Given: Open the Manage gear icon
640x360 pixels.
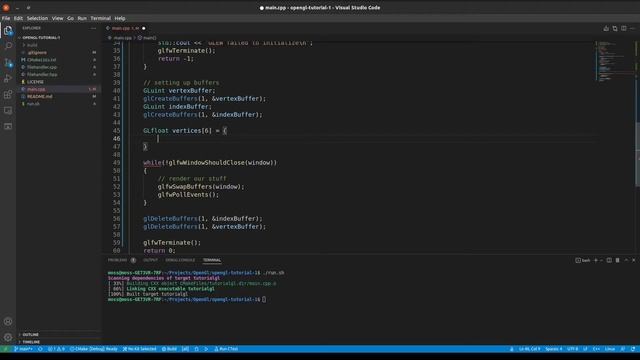Looking at the screenshot, I should 8,337.
